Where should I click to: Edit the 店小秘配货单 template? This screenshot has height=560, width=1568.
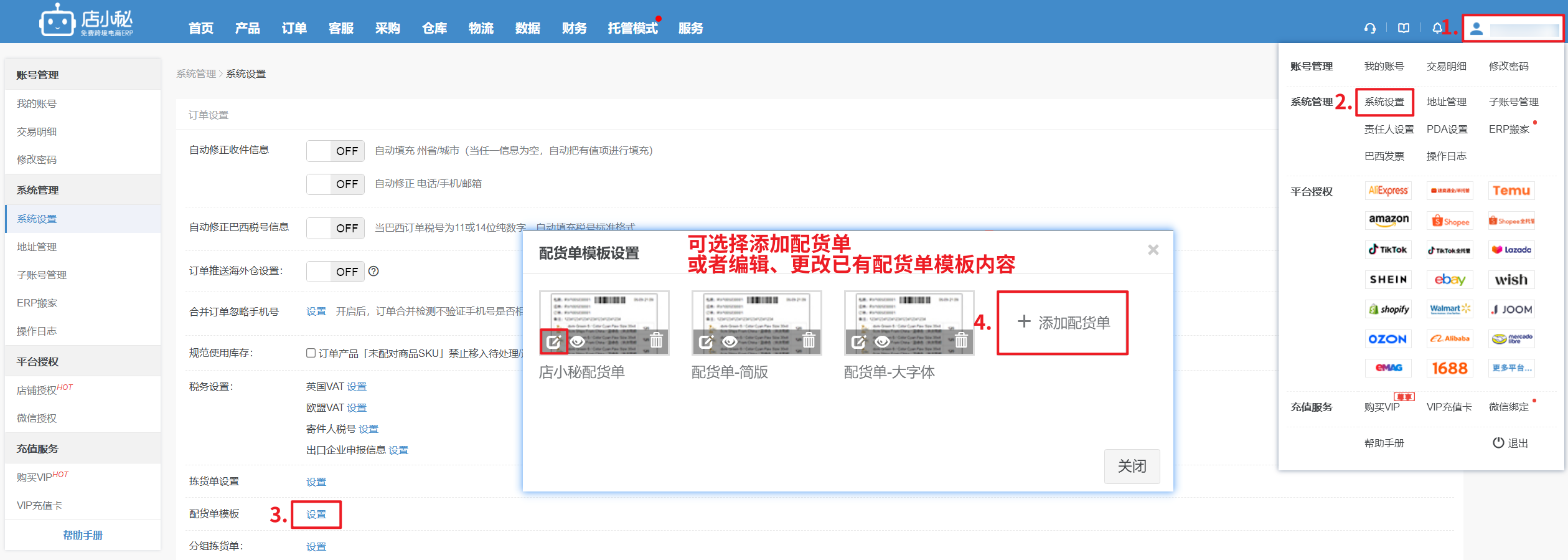pos(553,341)
